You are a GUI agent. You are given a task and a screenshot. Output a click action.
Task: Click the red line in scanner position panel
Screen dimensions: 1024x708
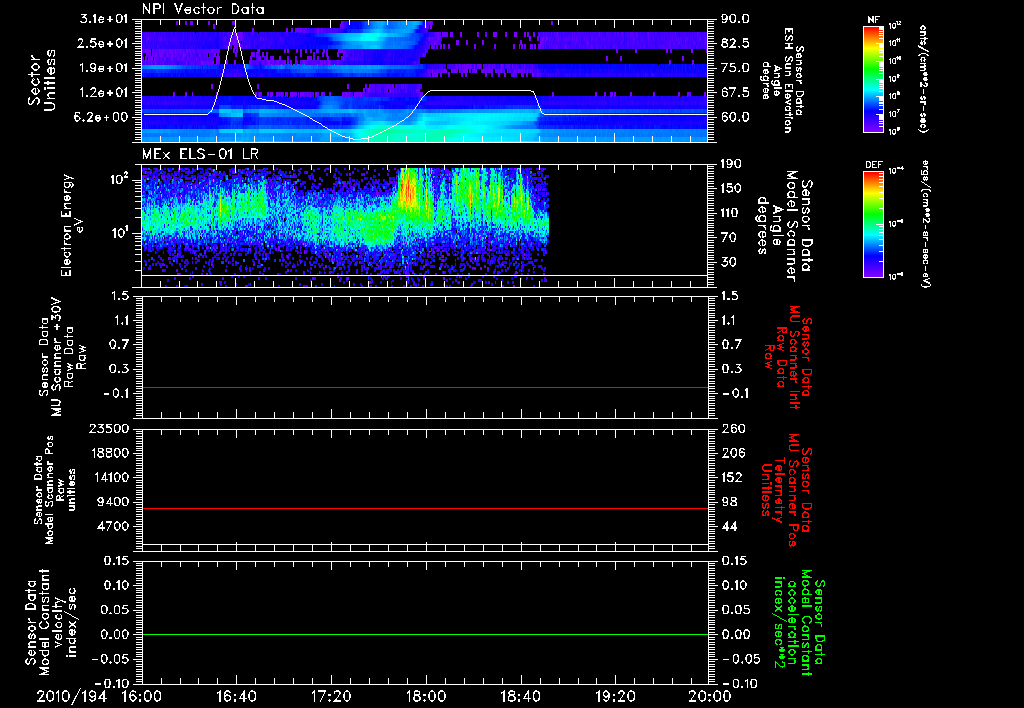pyautogui.click(x=425, y=508)
